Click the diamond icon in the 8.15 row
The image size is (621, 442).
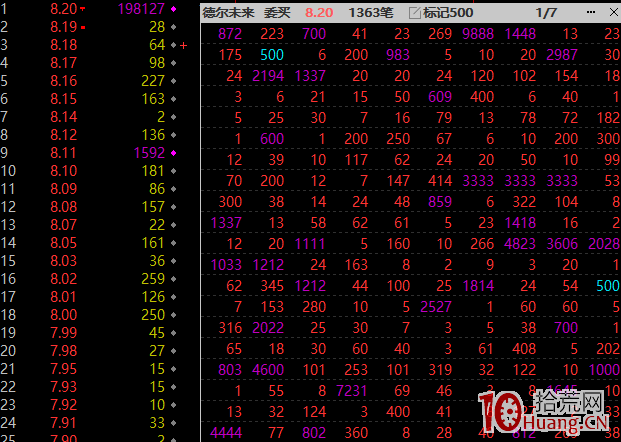(173, 99)
